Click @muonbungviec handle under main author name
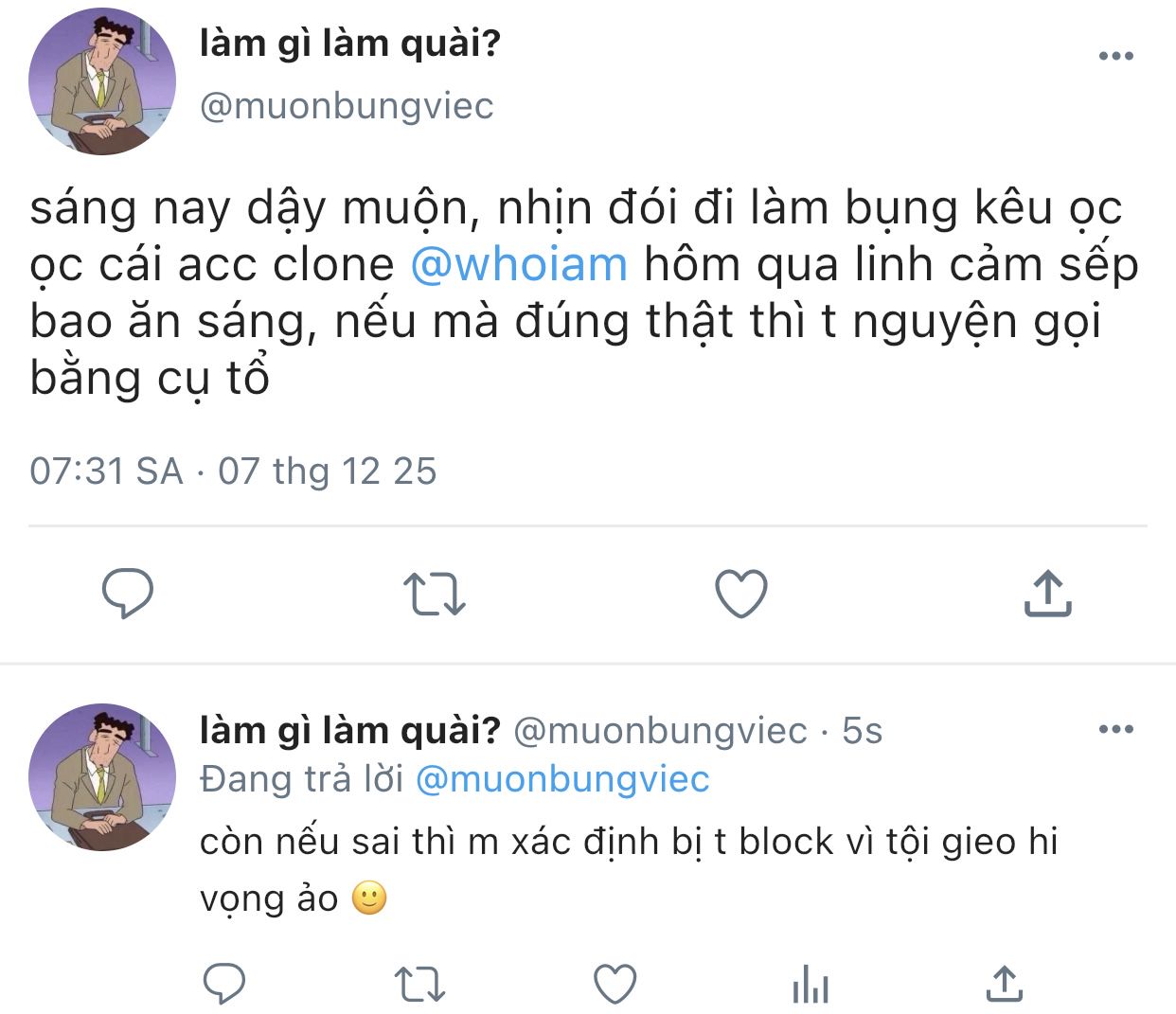1176x1014 pixels. [347, 105]
